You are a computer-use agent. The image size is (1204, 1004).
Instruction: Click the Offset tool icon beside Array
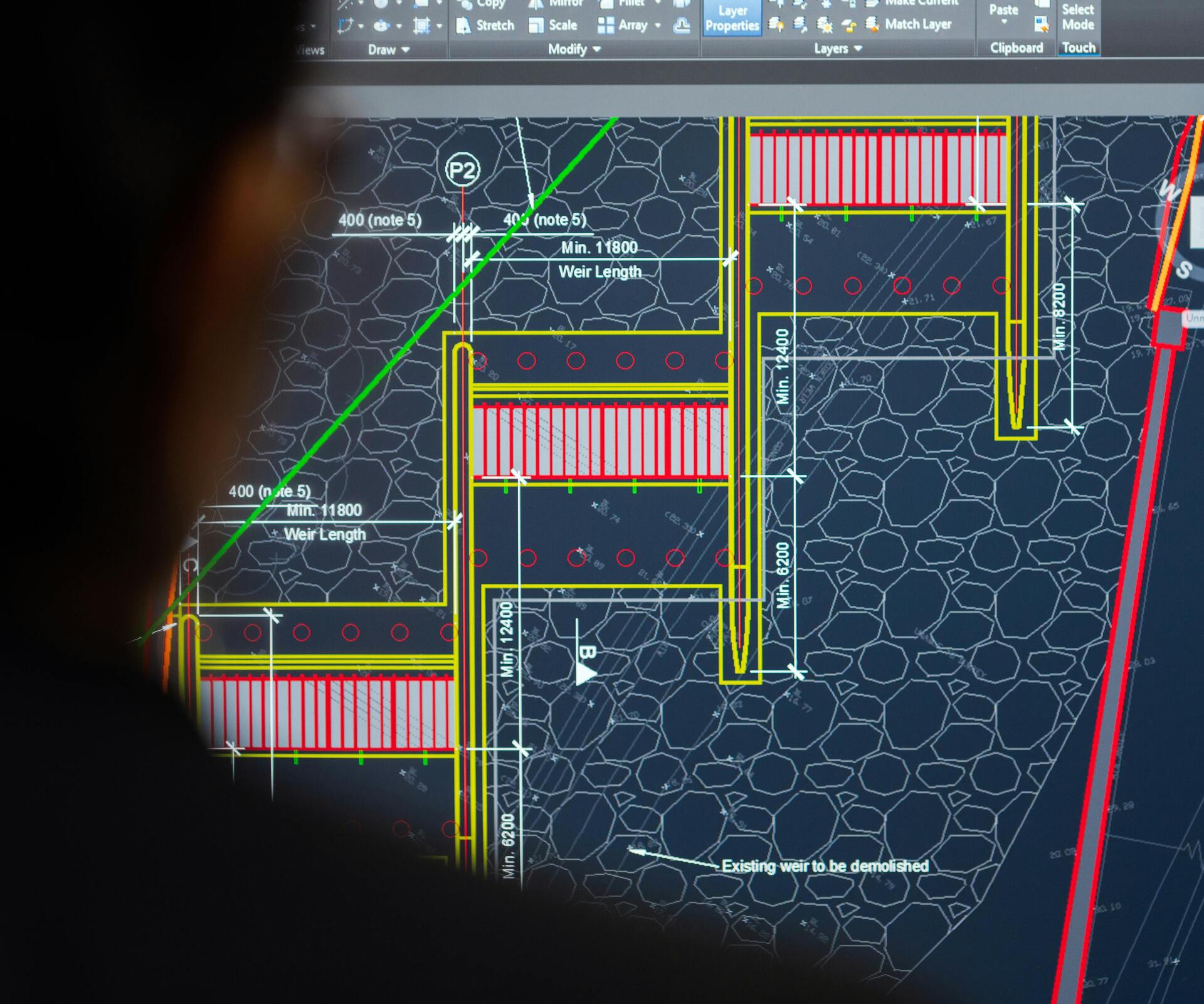pos(682,26)
